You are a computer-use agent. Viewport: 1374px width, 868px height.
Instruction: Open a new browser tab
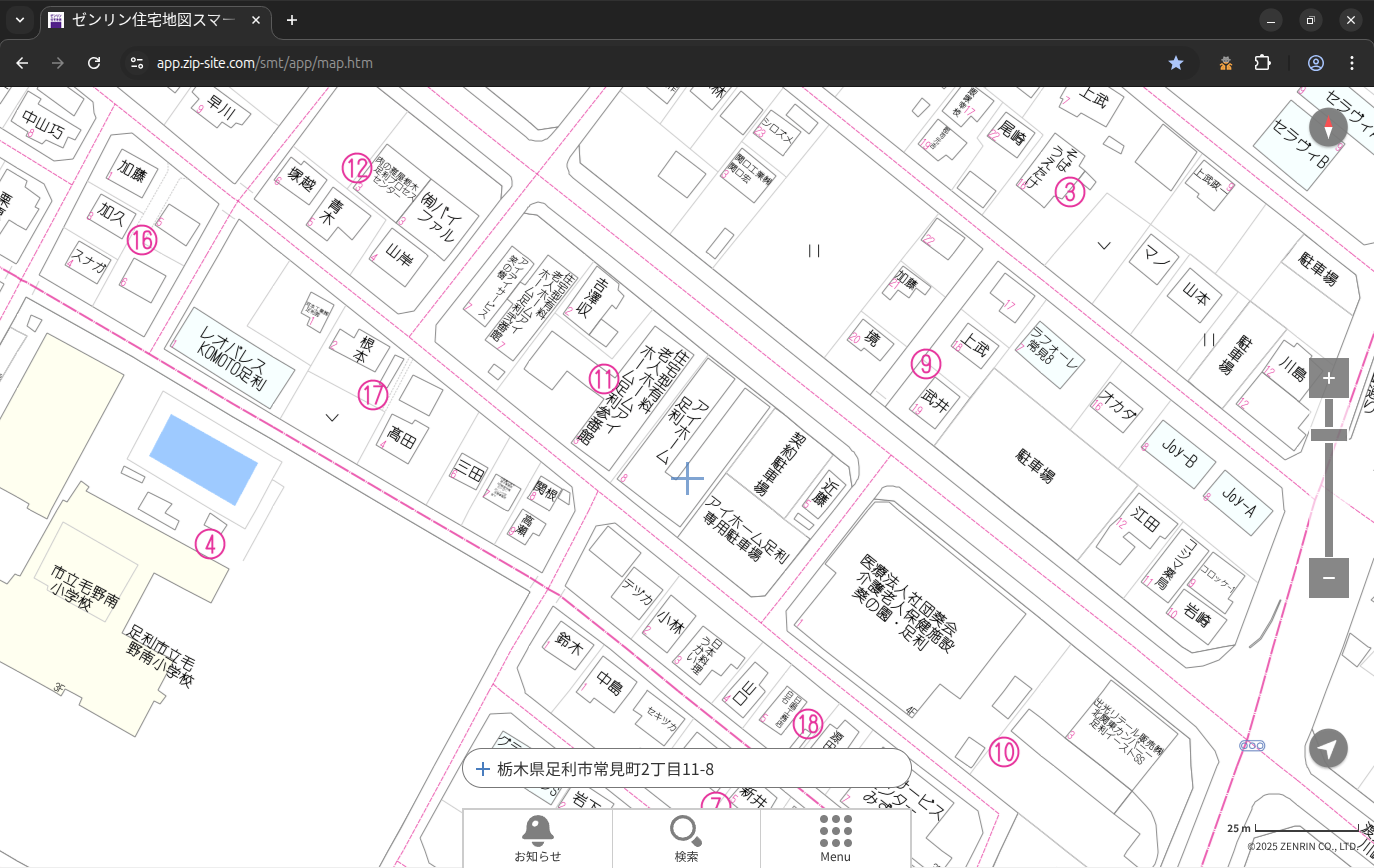point(292,20)
